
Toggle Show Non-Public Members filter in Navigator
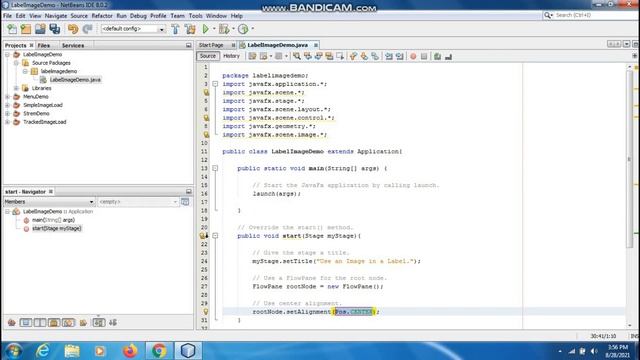pos(54,322)
